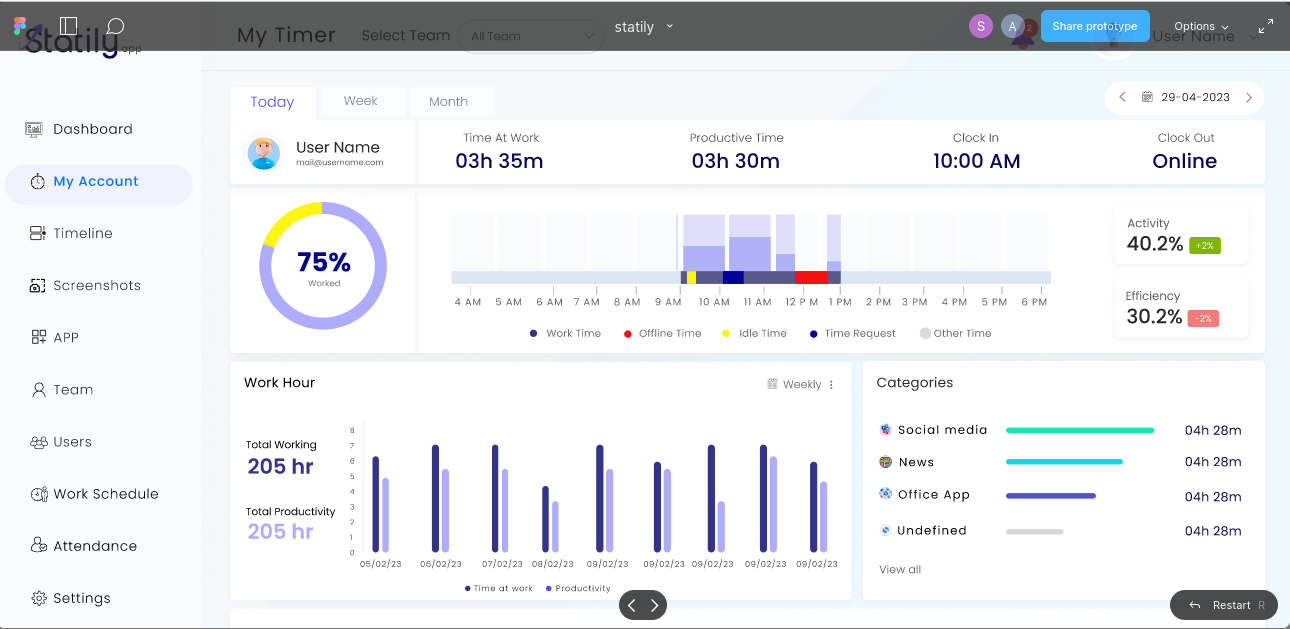Viewport: 1290px width, 629px height.
Task: Click the 75% Worked progress ring
Action: (322, 264)
